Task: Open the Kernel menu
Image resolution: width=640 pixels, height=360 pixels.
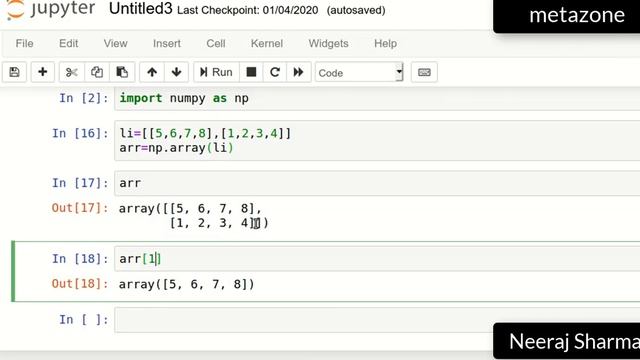Action: (267, 43)
